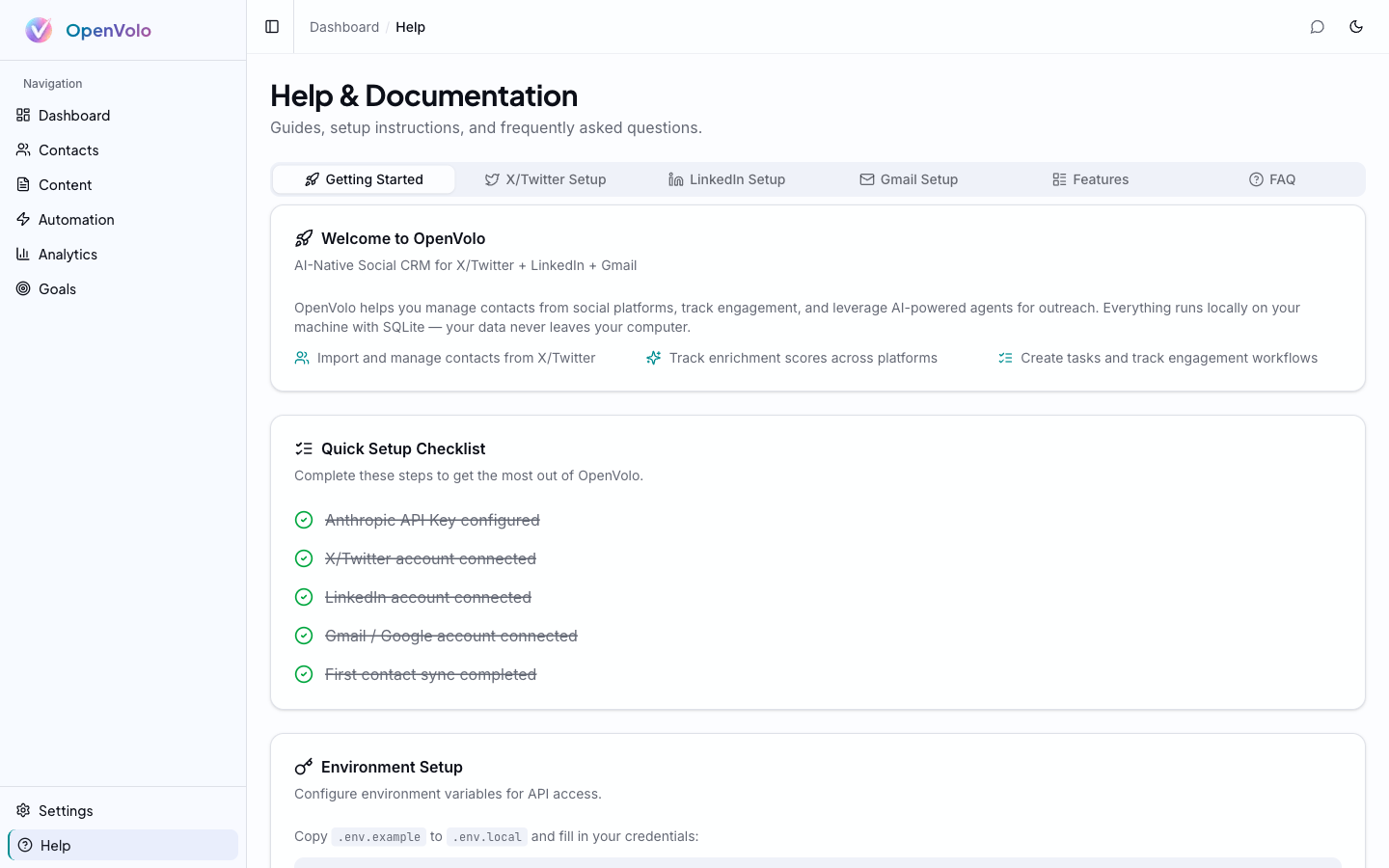The image size is (1389, 868).
Task: Select the Gmail Setup tab
Action: click(x=908, y=179)
